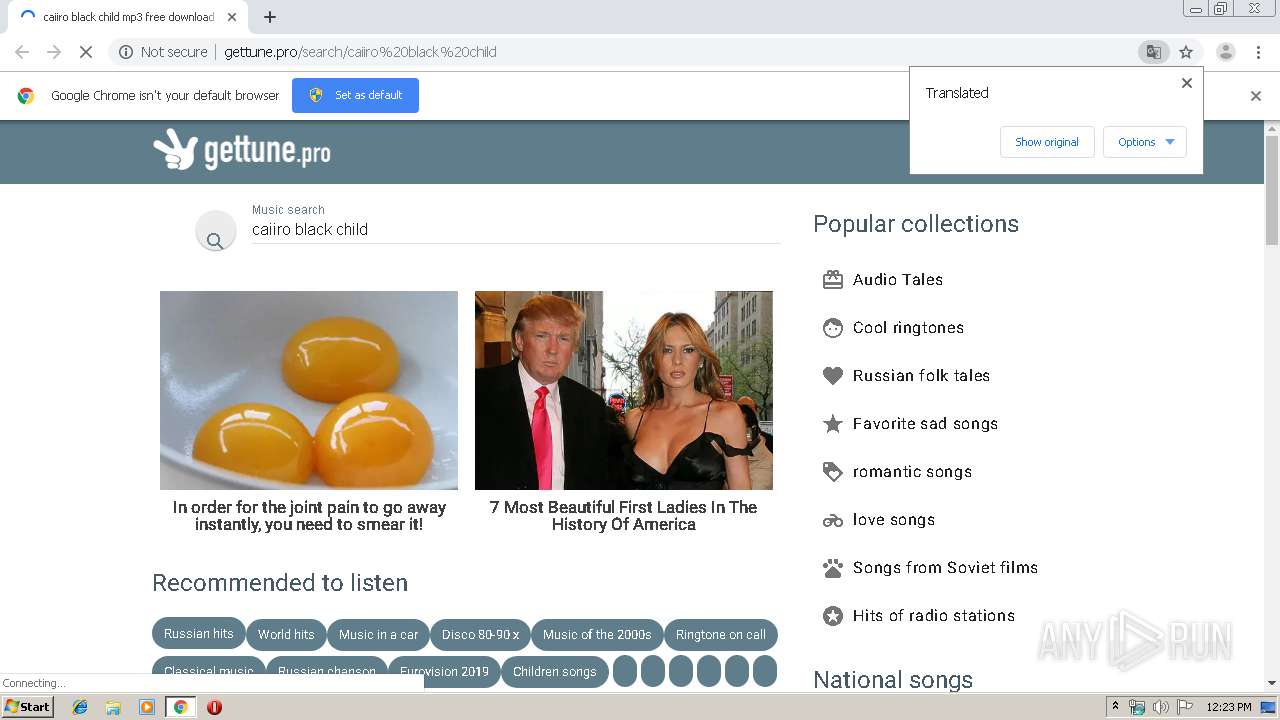Choose the Eurovision 2019 chip
1280x720 pixels.
click(444, 672)
